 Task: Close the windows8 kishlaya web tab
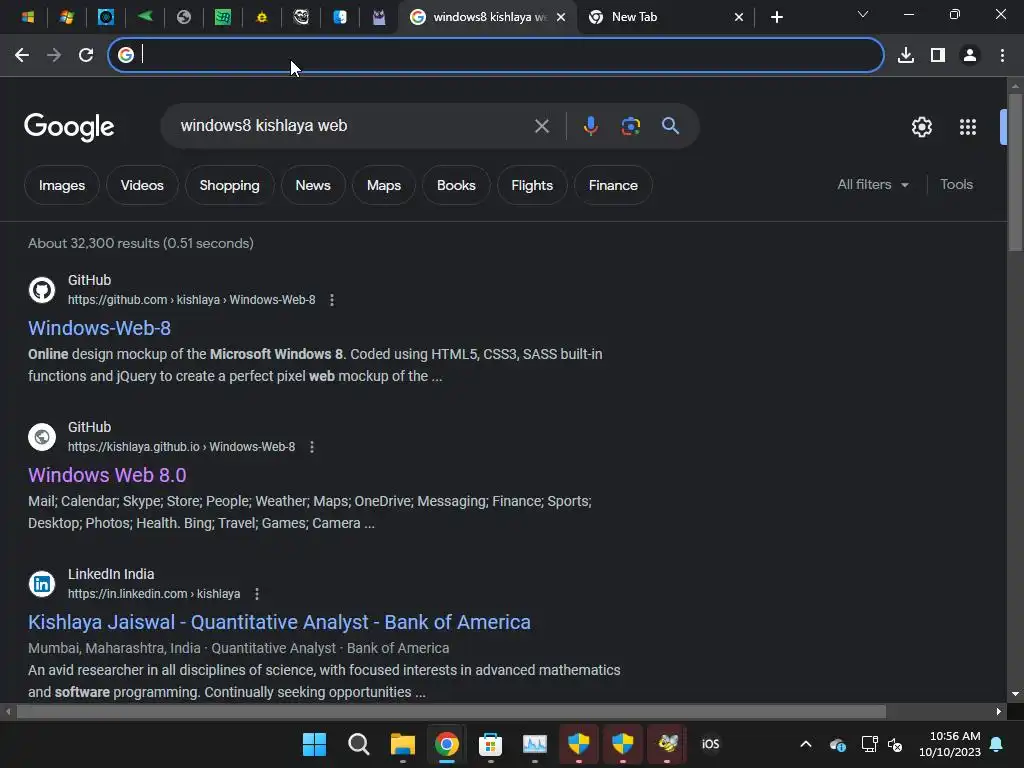coord(561,17)
